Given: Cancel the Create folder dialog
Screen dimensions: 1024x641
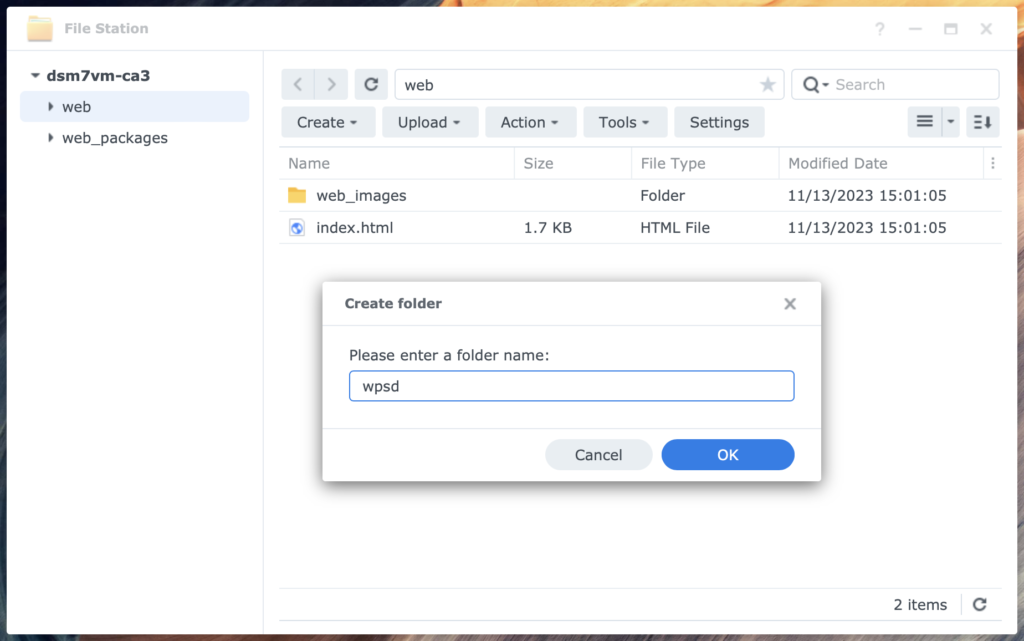Looking at the screenshot, I should click(598, 454).
